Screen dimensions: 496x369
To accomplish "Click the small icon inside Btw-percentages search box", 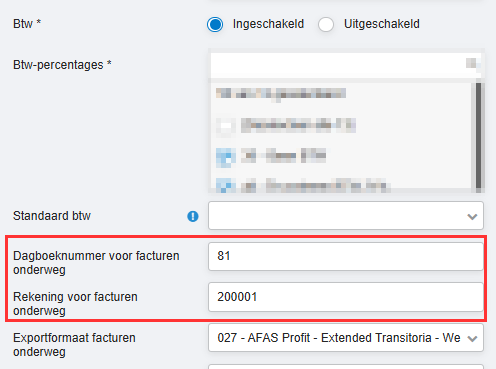I will pyautogui.click(x=471, y=63).
